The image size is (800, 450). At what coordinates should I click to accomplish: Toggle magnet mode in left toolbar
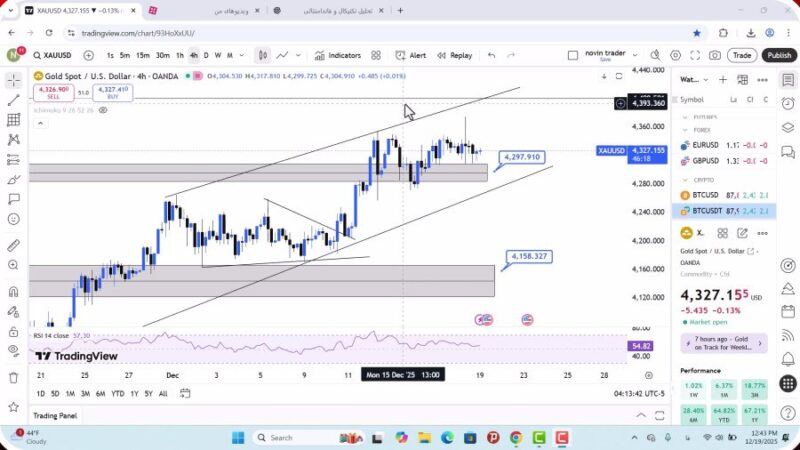click(13, 292)
